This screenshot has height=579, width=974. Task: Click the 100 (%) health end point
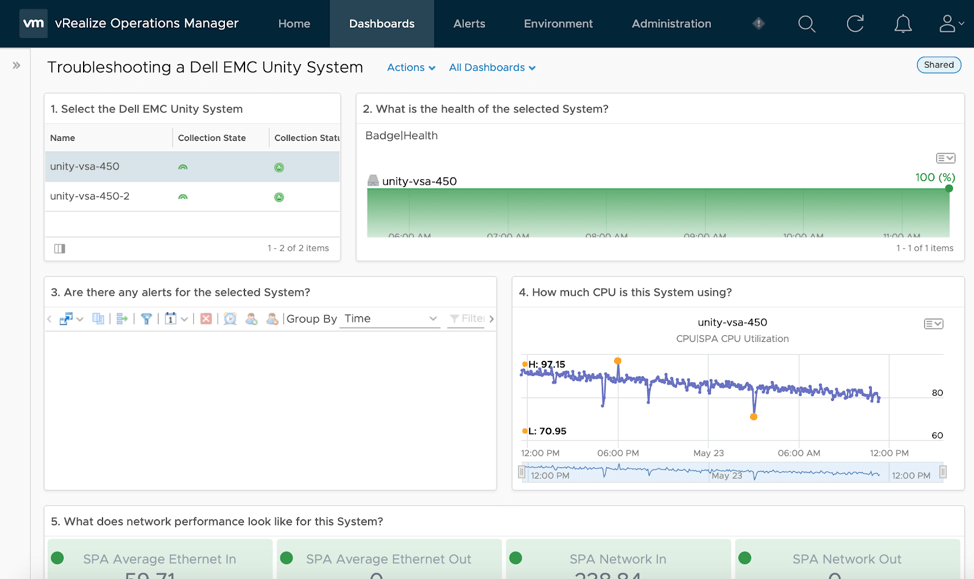(949, 188)
